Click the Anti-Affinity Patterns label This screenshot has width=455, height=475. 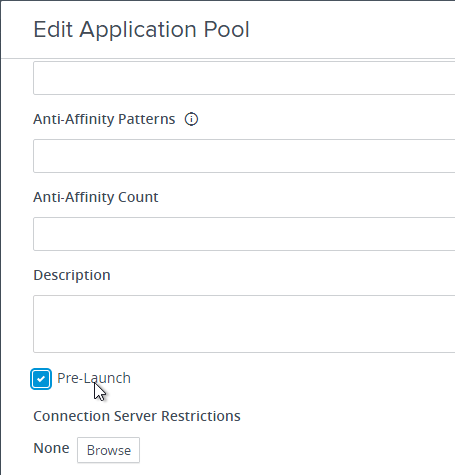pyautogui.click(x=104, y=119)
